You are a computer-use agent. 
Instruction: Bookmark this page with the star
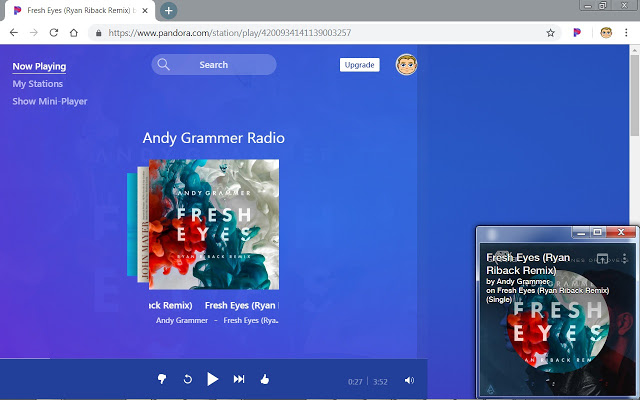(551, 33)
